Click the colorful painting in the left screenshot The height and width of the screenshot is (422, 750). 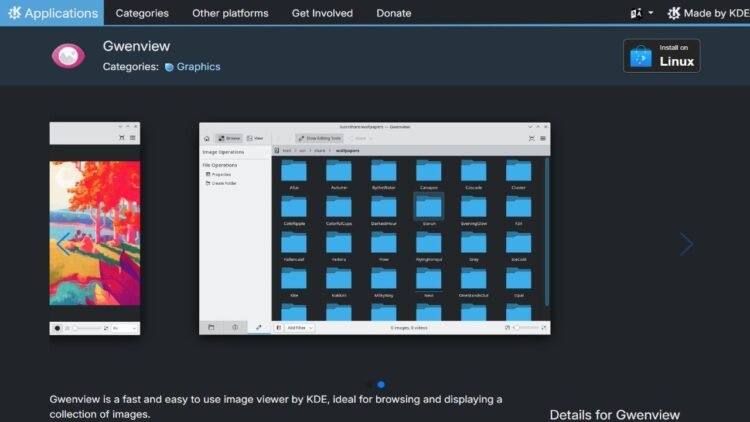[95, 233]
